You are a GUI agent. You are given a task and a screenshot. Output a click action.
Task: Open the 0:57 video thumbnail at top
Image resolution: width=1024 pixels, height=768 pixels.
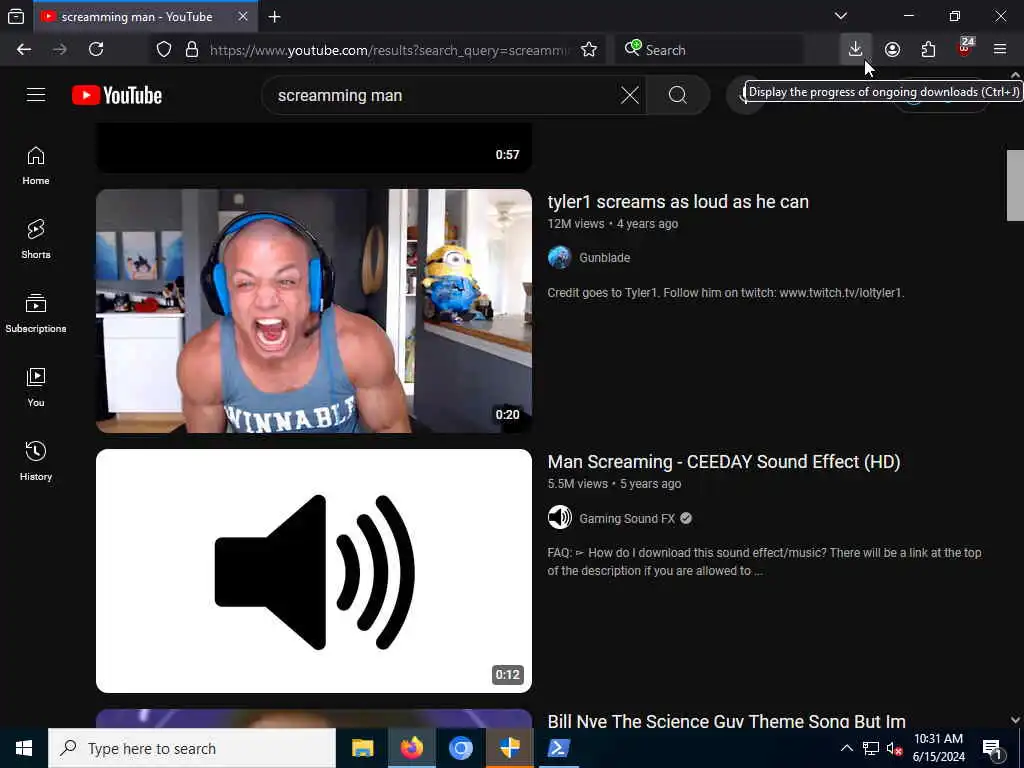pyautogui.click(x=314, y=148)
